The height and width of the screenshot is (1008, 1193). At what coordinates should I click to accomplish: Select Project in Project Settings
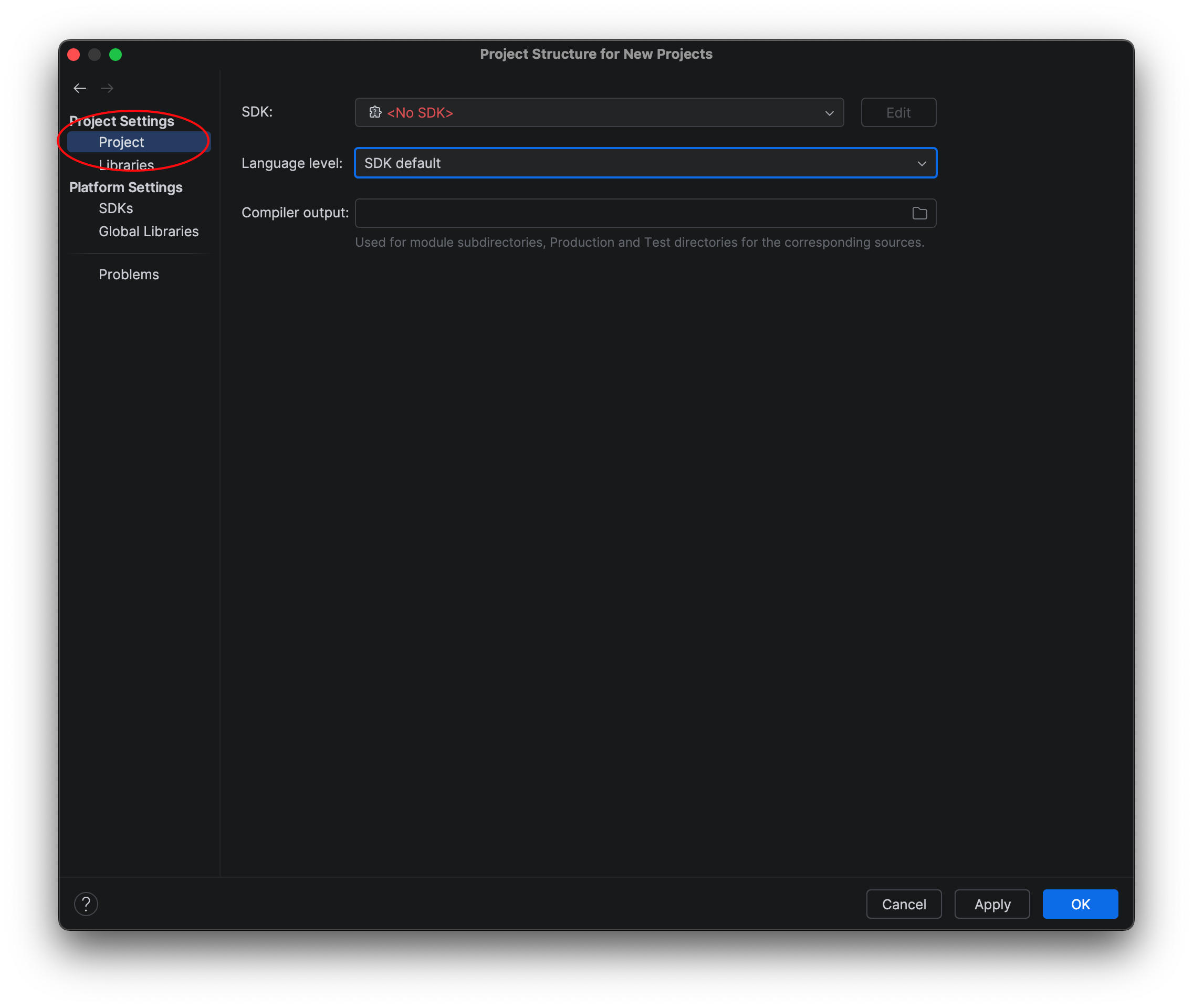121,142
